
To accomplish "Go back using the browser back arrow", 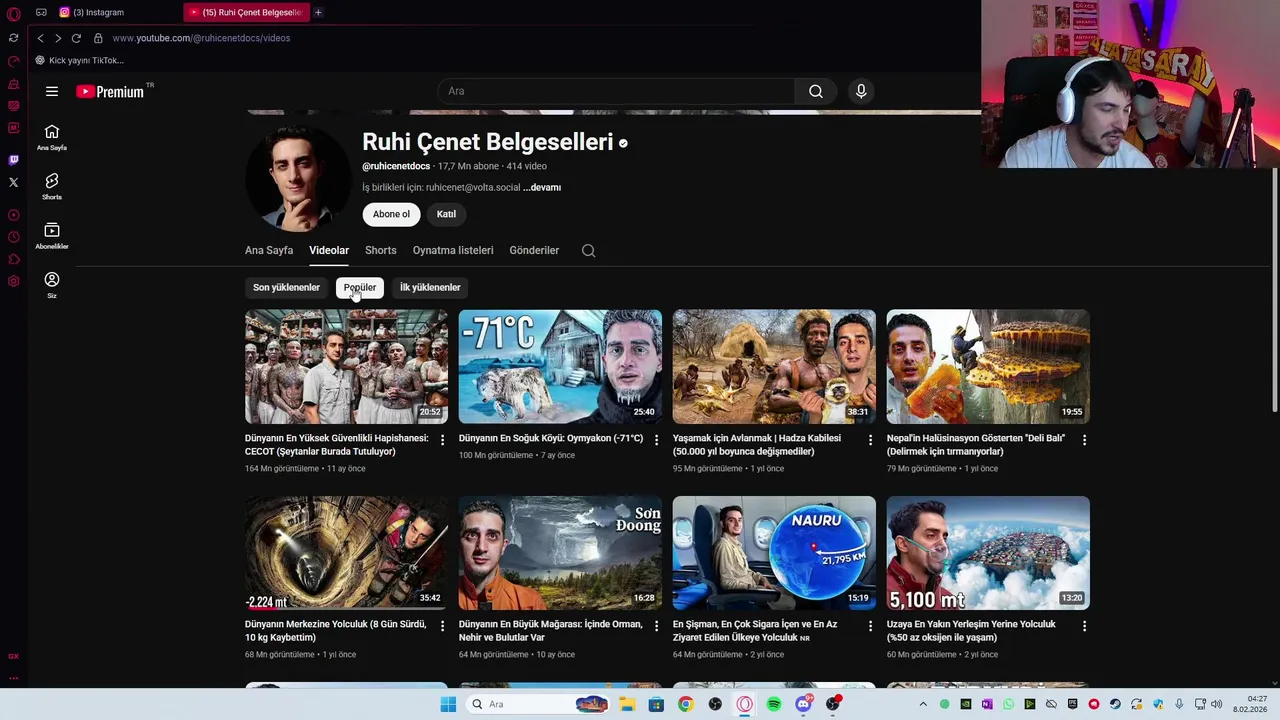I will 40,38.
